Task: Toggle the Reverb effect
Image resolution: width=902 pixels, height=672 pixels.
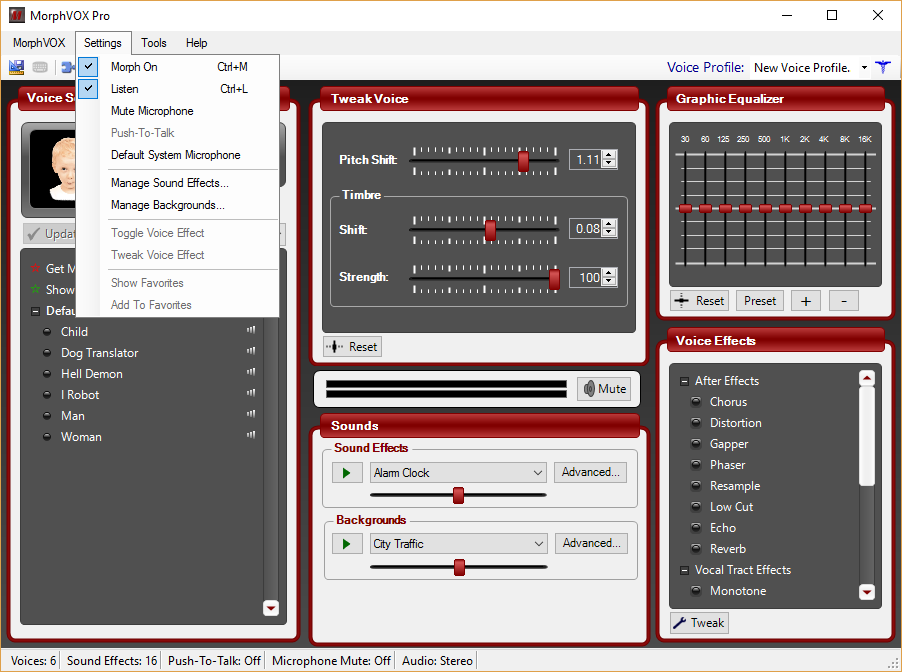Action: [x=696, y=549]
